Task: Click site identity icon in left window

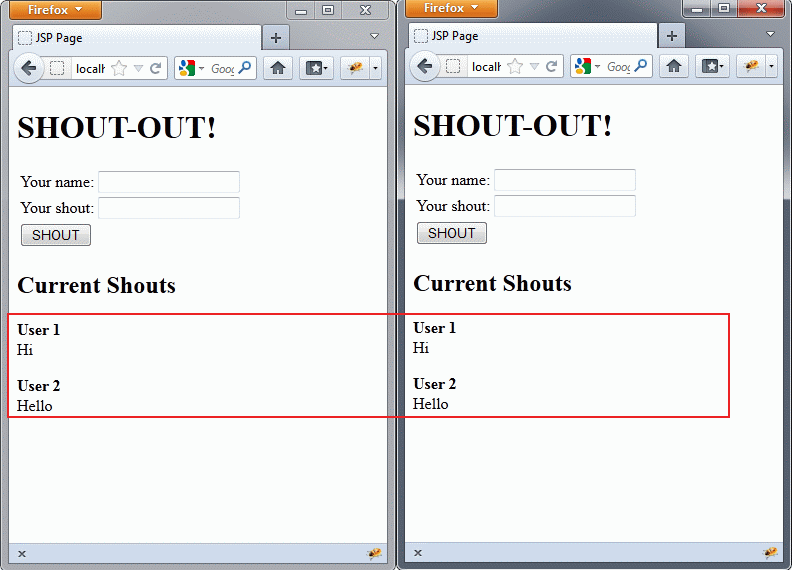Action: 57,68
